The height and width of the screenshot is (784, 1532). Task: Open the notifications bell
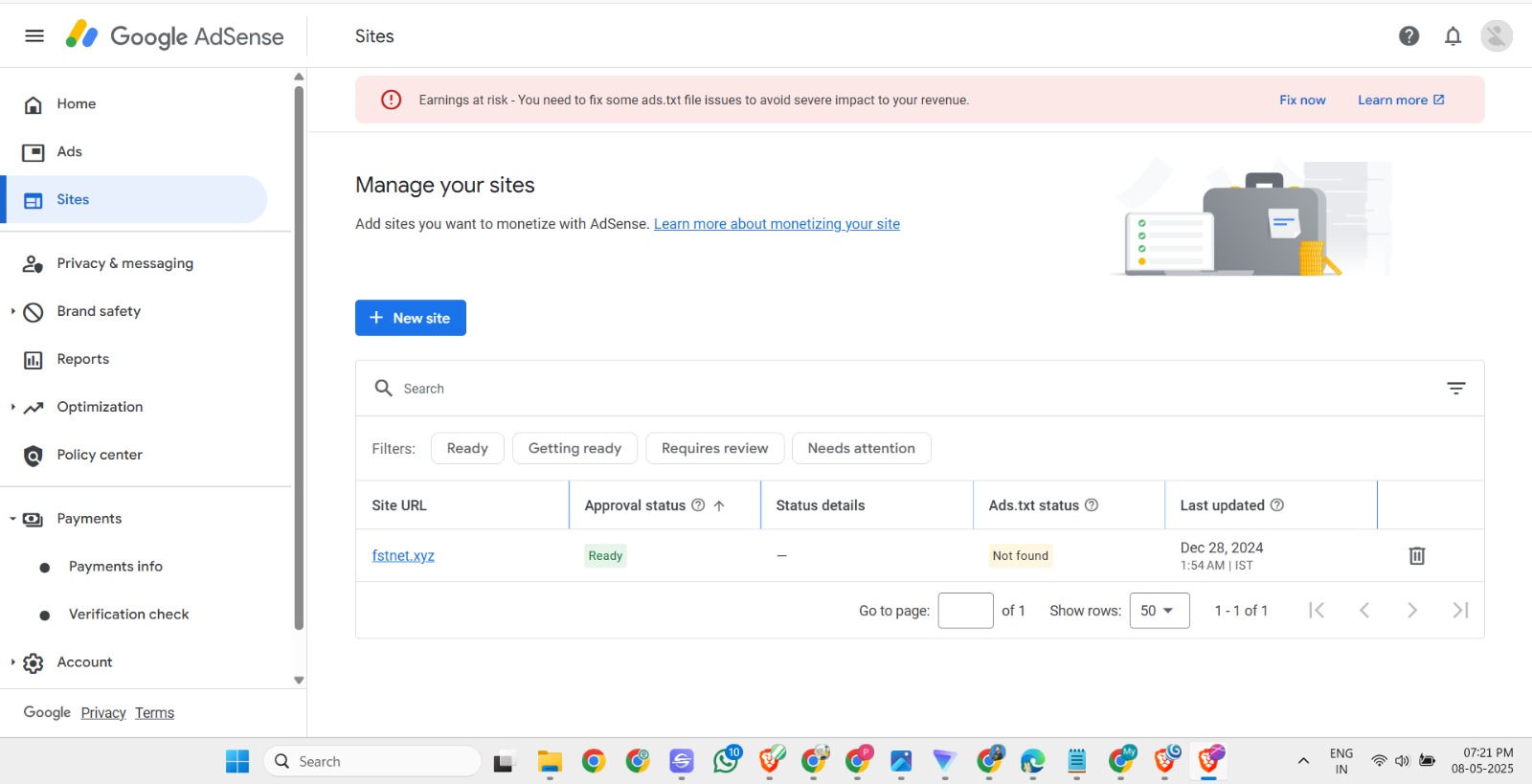click(1453, 35)
